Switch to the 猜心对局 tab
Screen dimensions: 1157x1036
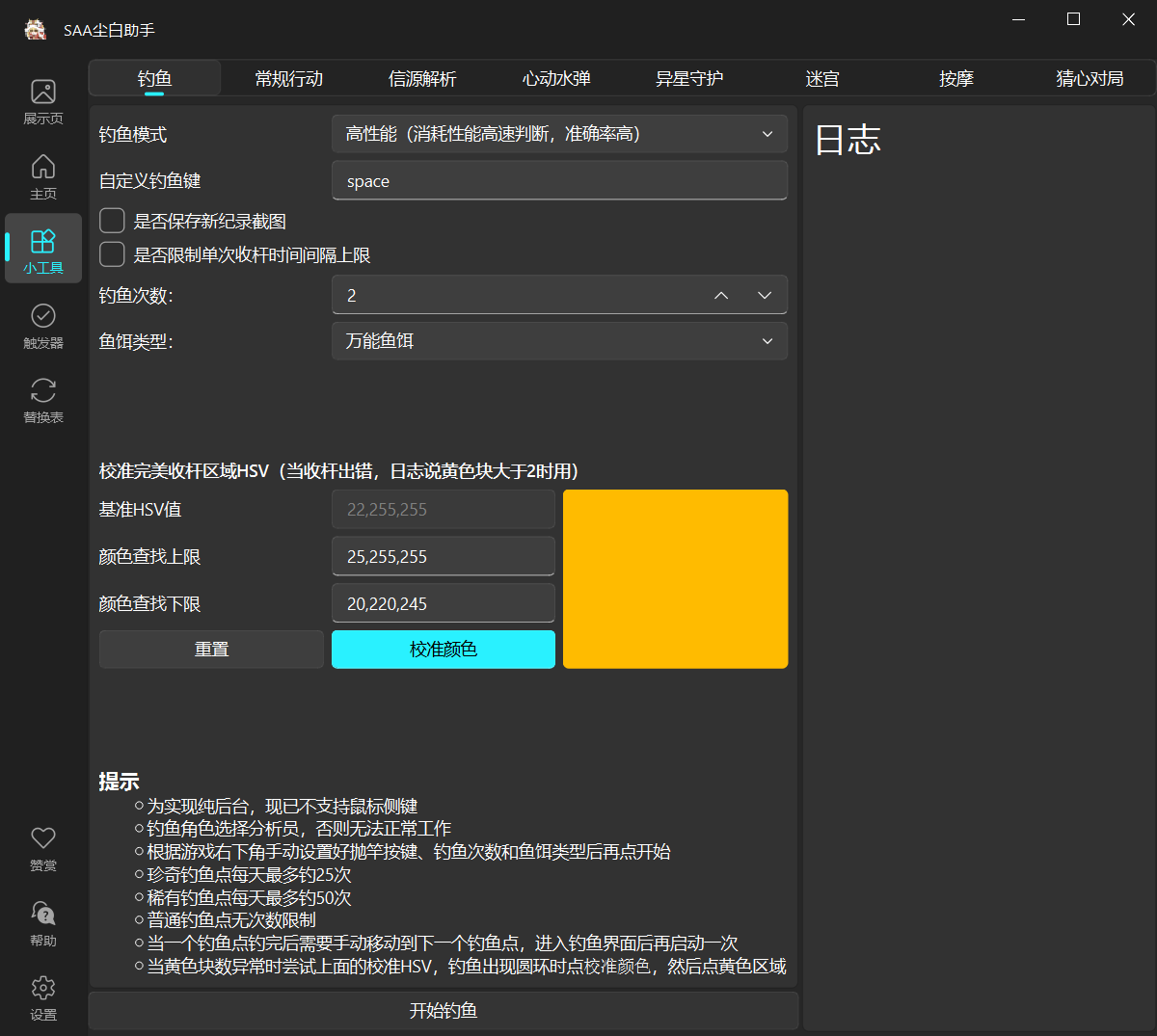tap(1090, 79)
